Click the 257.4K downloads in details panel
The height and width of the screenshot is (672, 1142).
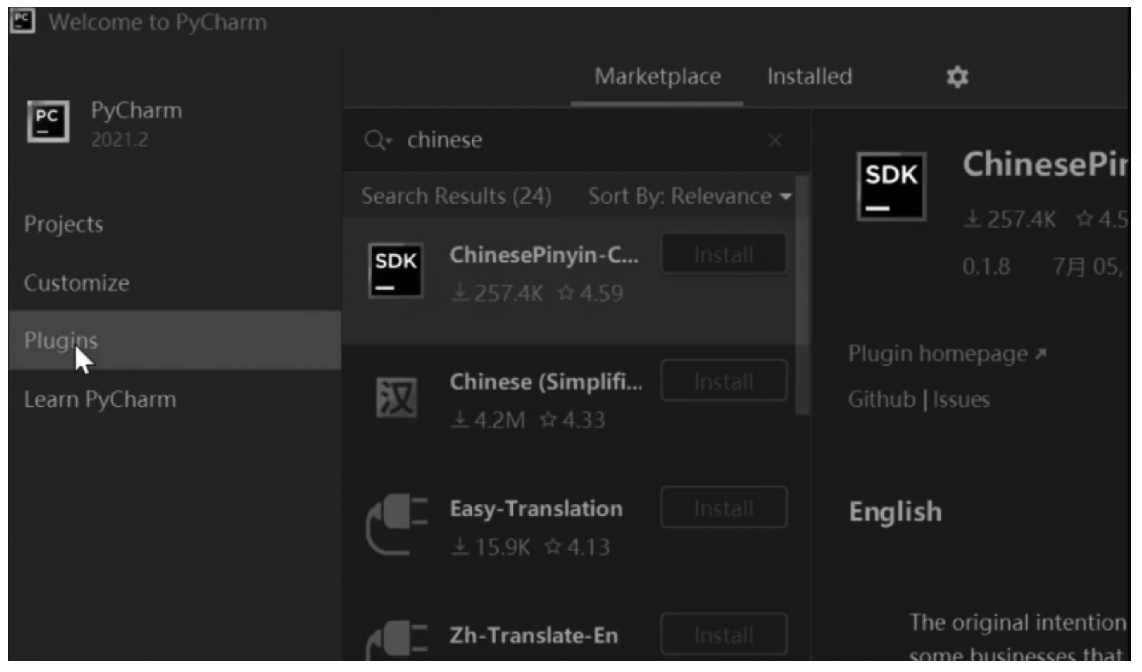tap(1010, 219)
